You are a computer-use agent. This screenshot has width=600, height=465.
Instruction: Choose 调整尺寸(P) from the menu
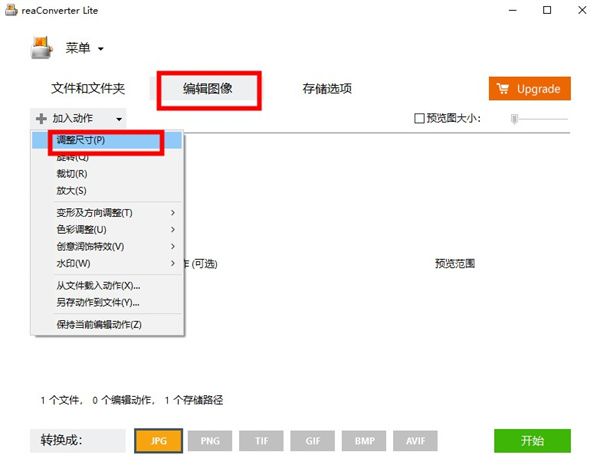coord(97,141)
